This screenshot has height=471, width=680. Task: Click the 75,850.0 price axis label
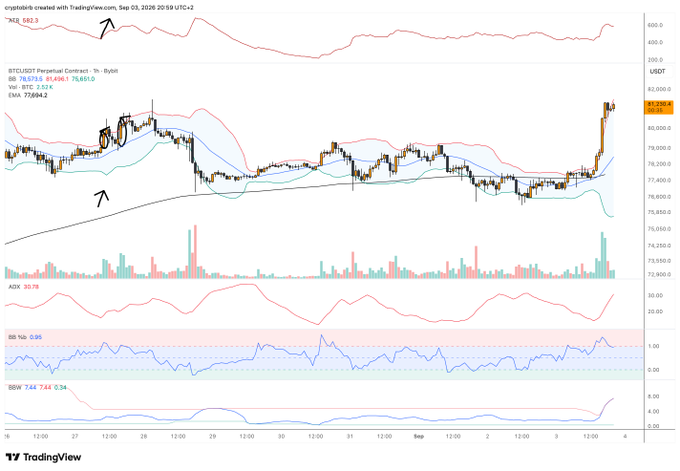point(659,212)
